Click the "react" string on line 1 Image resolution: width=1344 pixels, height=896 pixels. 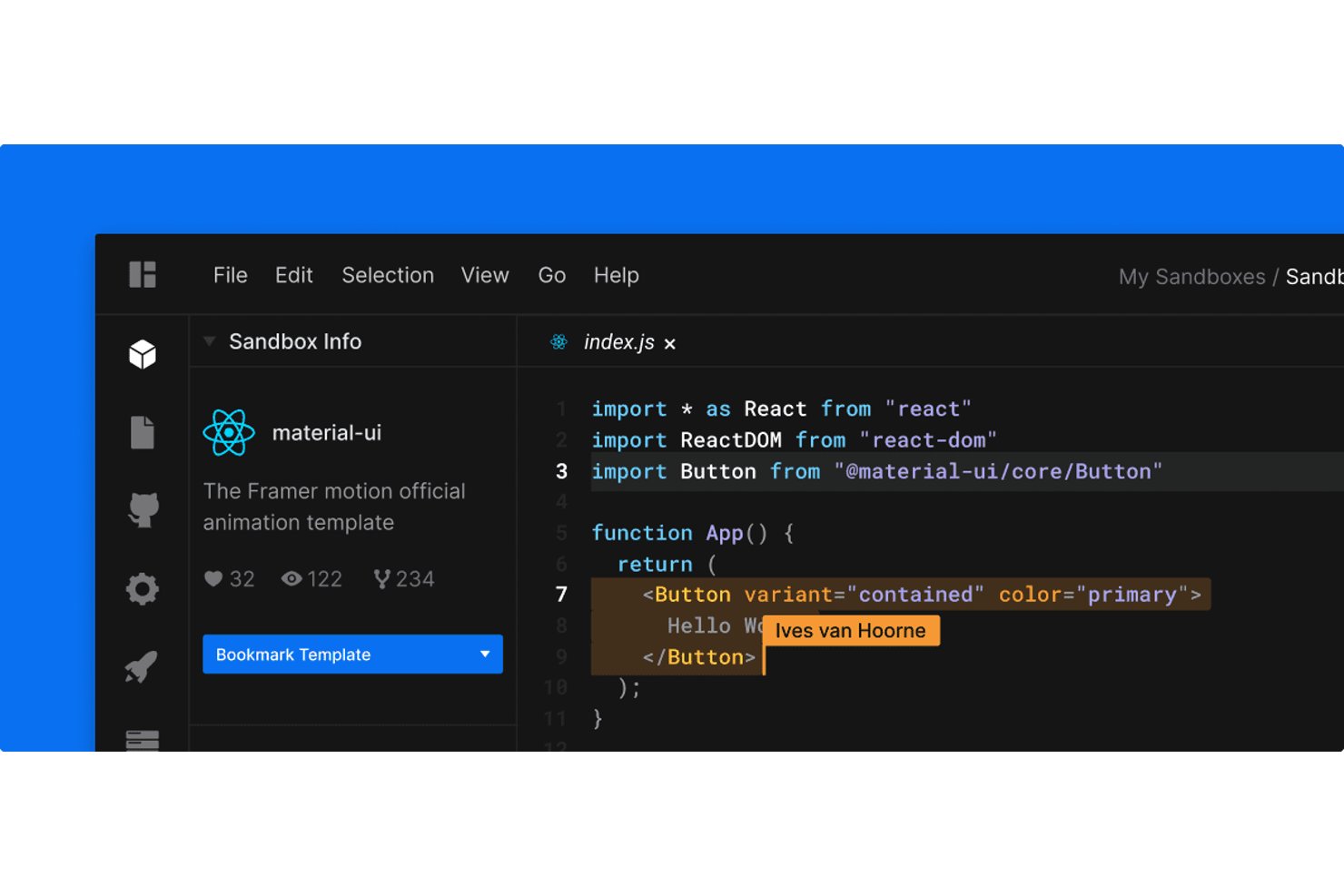928,409
